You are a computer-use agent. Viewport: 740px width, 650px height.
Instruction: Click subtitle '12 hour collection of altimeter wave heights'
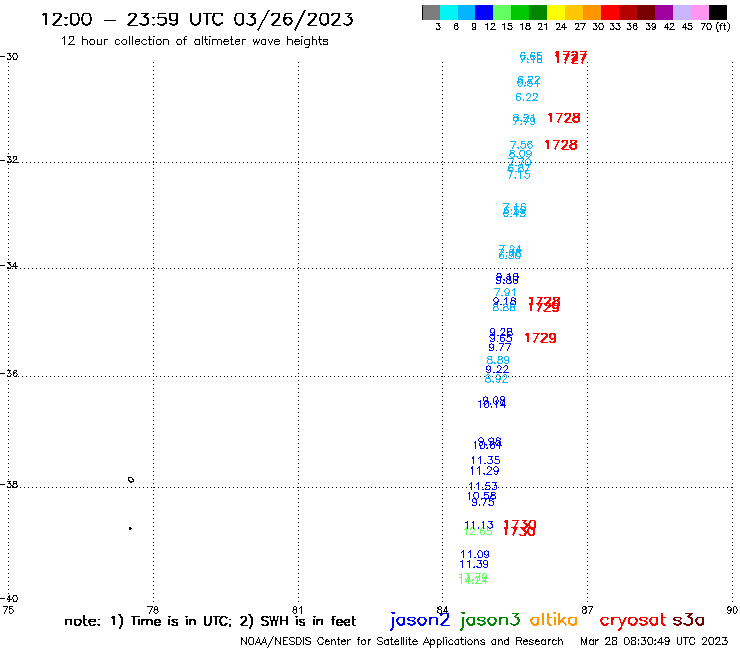194,41
